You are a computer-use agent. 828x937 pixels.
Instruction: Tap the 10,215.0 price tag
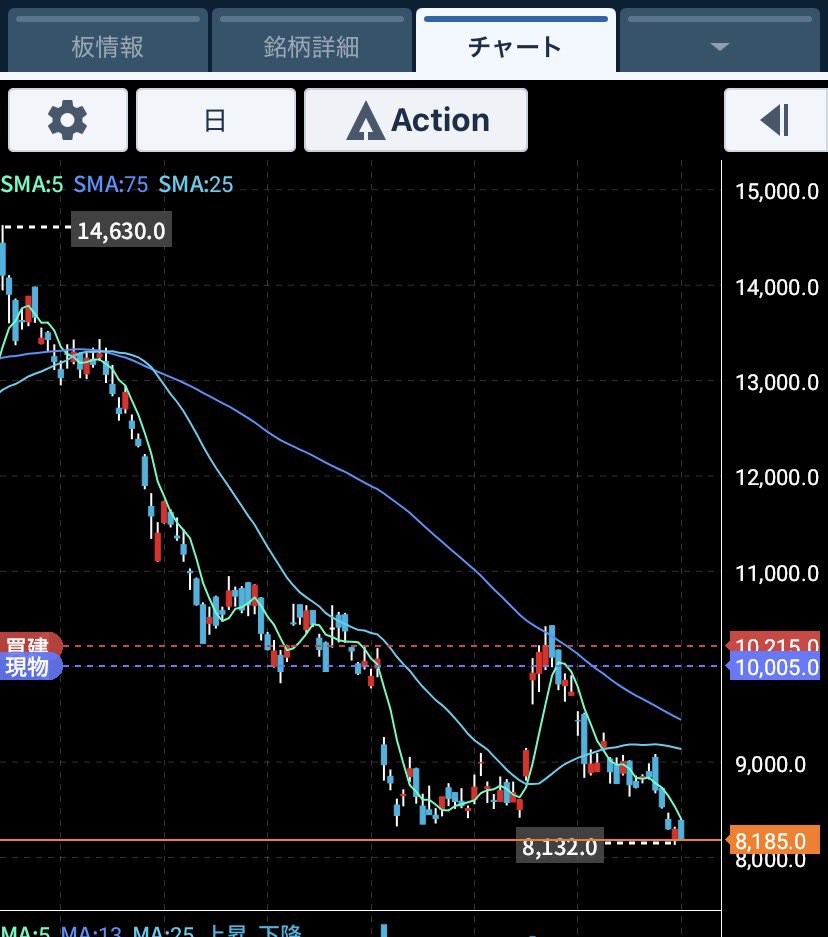pos(774,644)
